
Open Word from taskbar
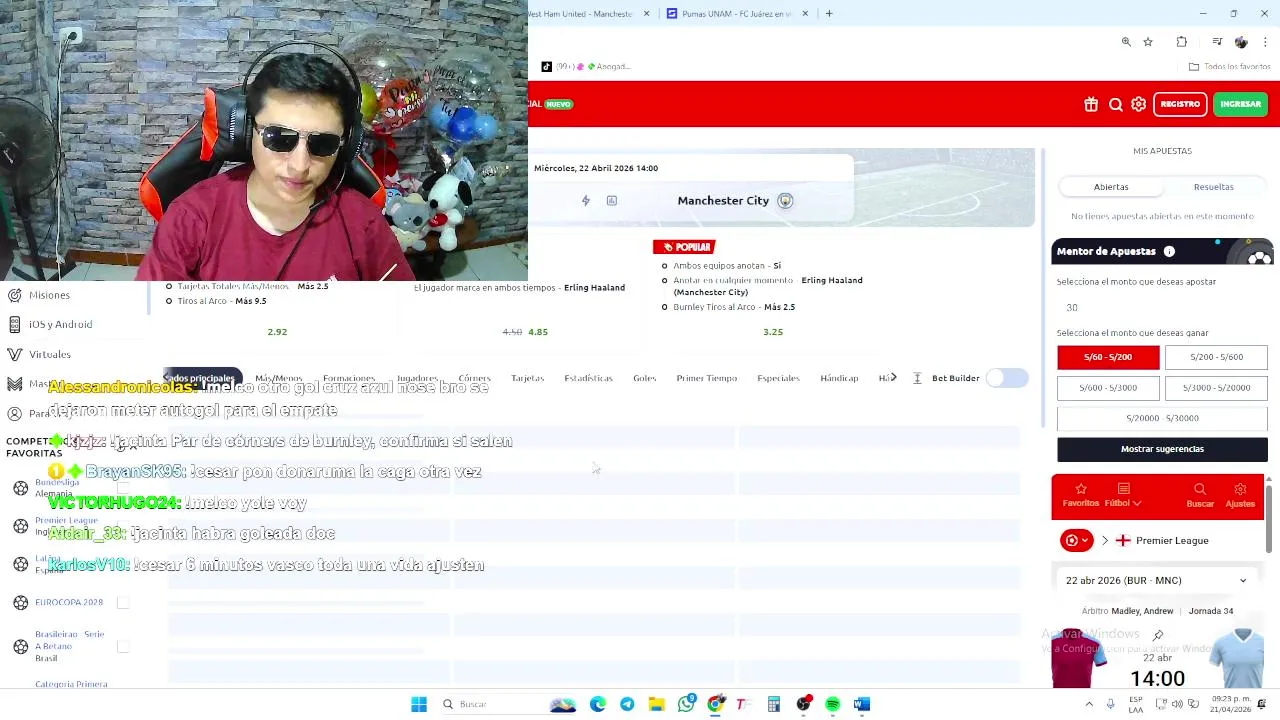tap(862, 705)
